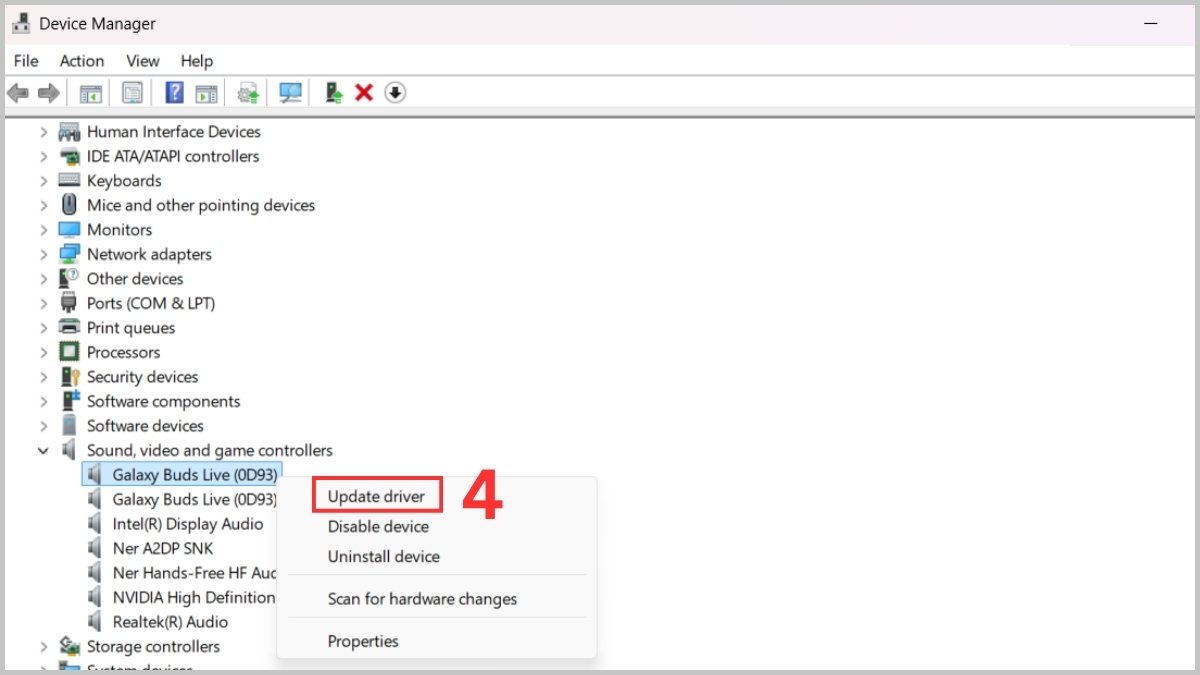Image resolution: width=1200 pixels, height=675 pixels.
Task: Click the Processors chip icon
Action: click(x=69, y=352)
